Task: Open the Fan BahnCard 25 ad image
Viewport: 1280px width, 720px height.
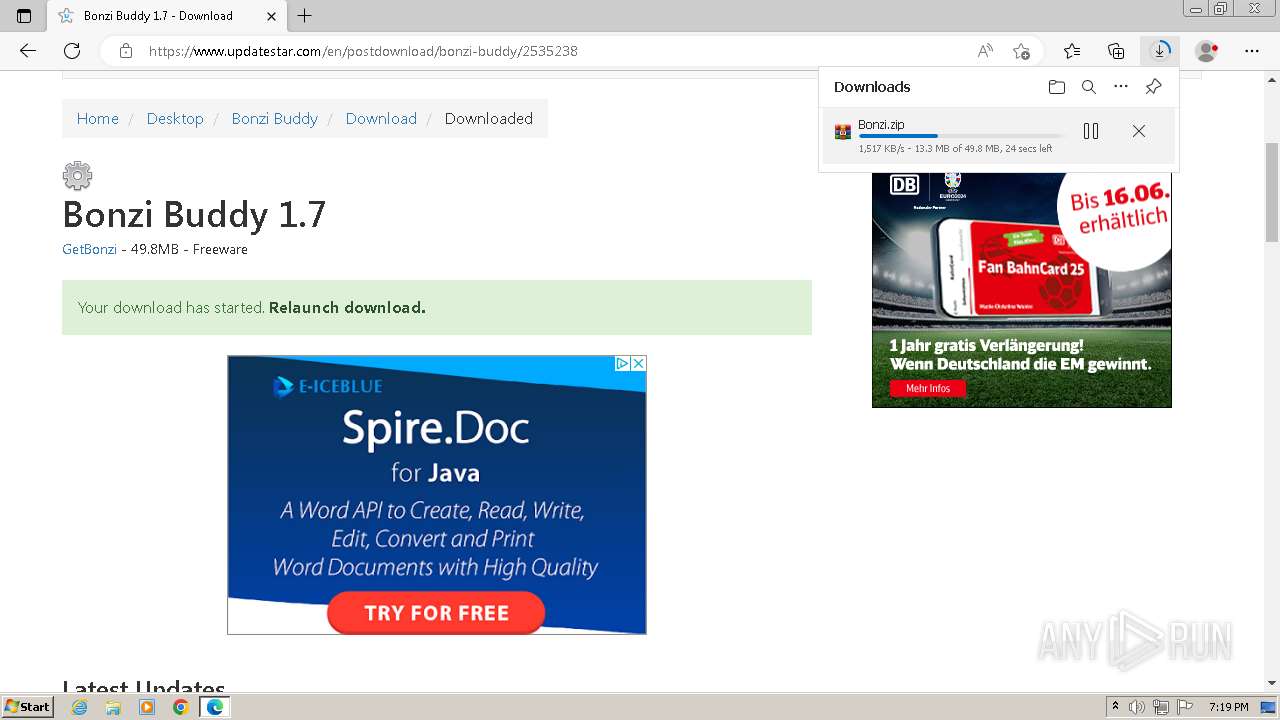Action: coord(1021,290)
